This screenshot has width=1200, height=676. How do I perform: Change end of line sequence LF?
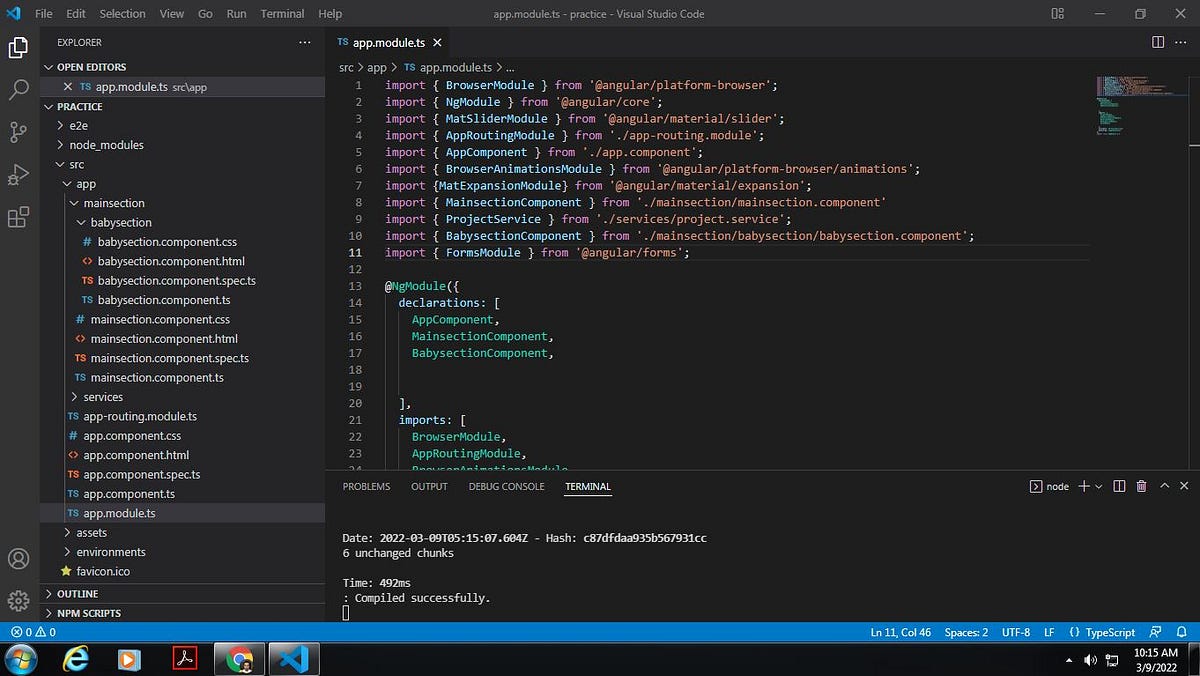[x=1049, y=632]
